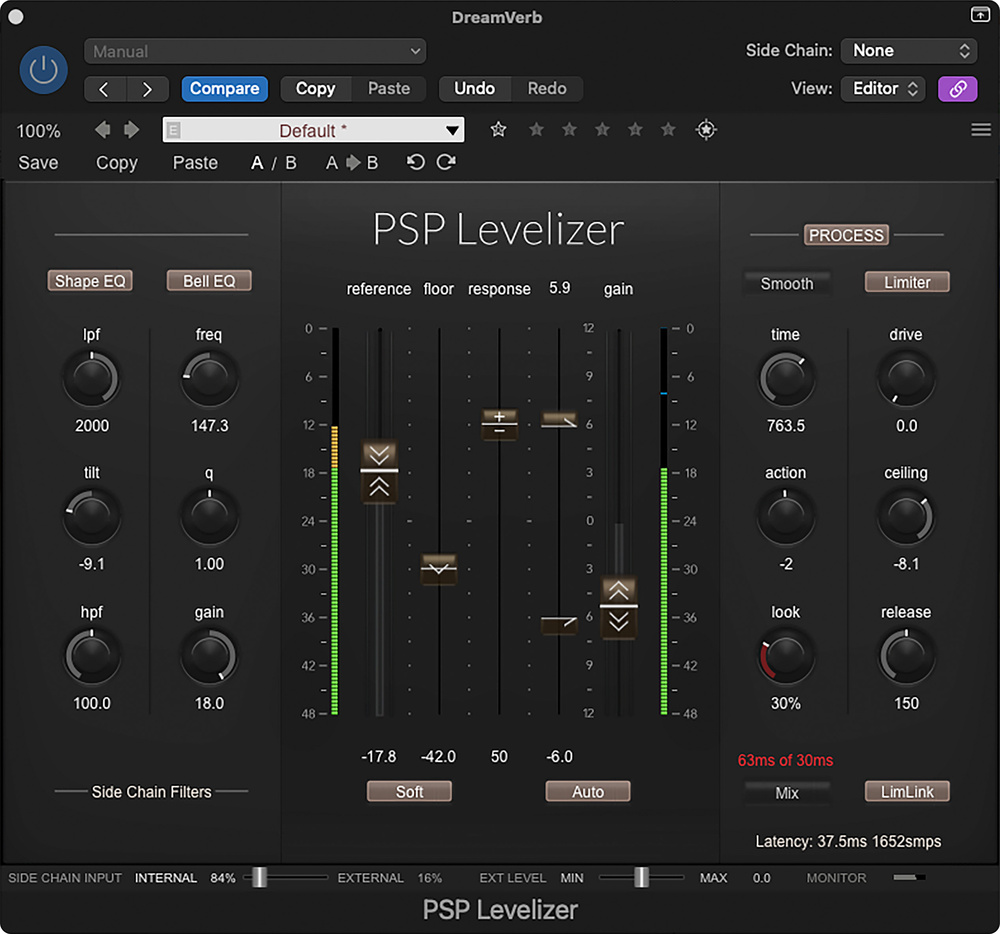This screenshot has width=1000, height=934.
Task: Open the Default preset dropdown arrow
Action: (x=452, y=131)
